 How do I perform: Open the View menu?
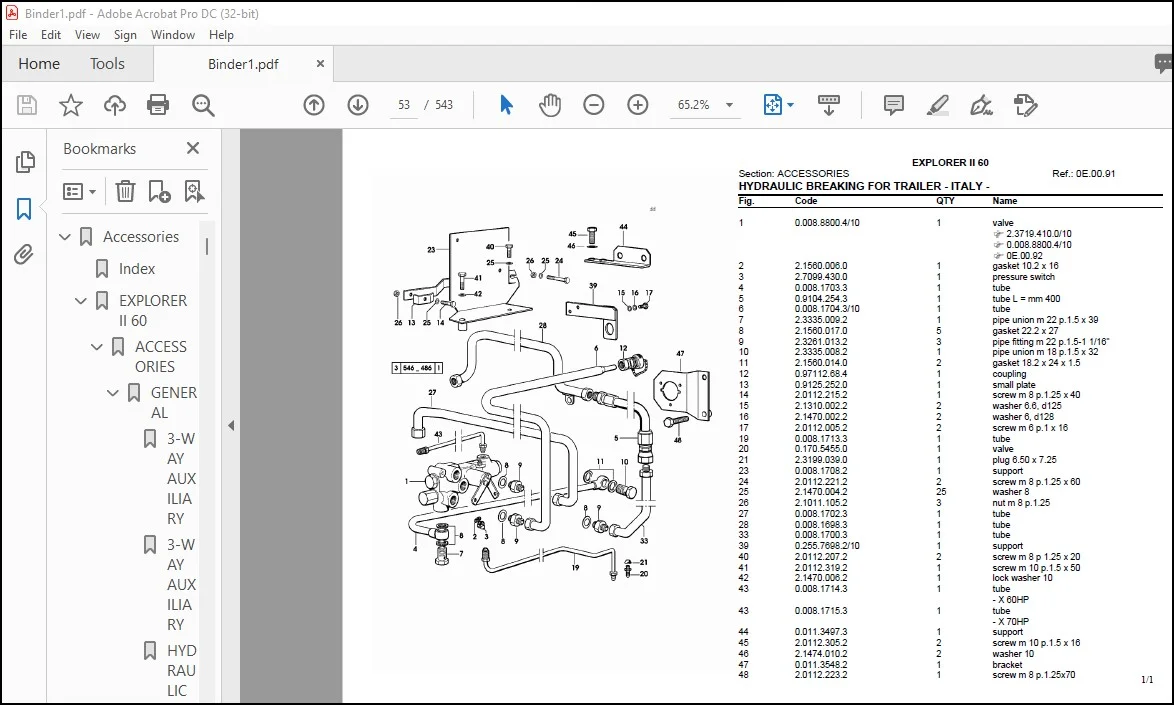pos(87,34)
